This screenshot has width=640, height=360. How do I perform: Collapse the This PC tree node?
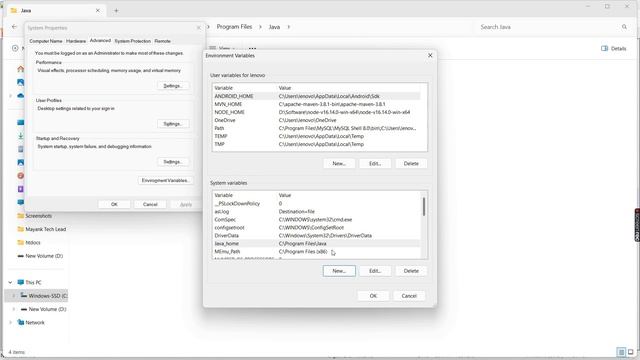click(10, 282)
